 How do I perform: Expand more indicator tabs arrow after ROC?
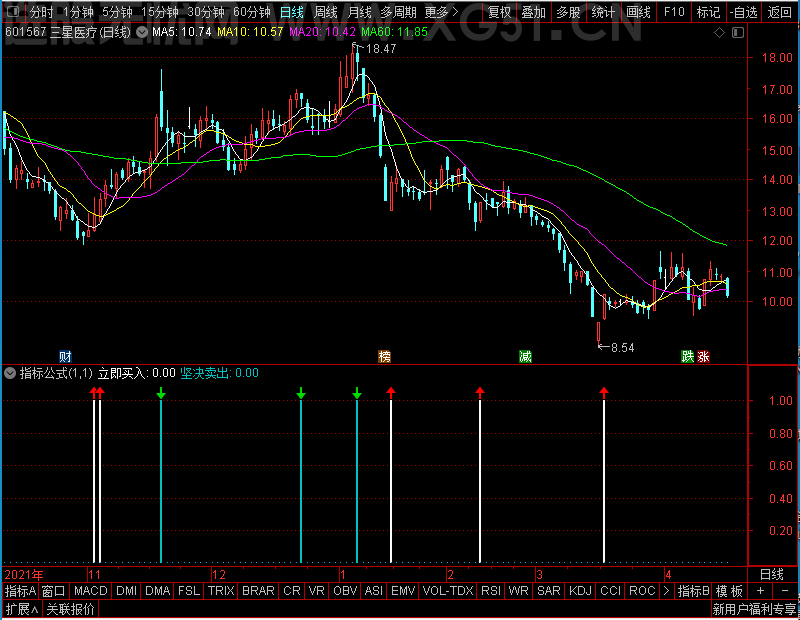coord(666,591)
